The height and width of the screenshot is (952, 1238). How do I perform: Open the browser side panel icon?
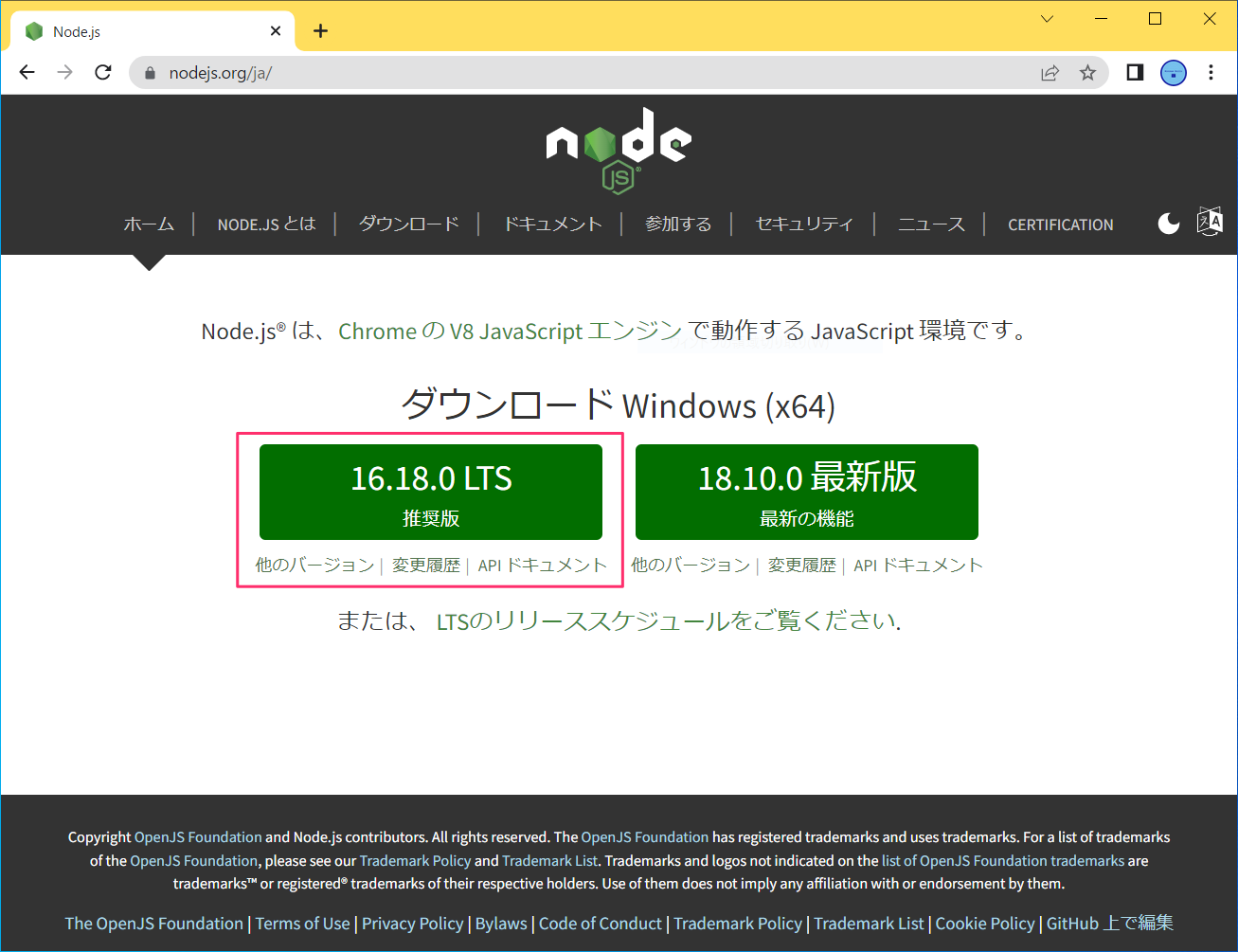point(1135,73)
